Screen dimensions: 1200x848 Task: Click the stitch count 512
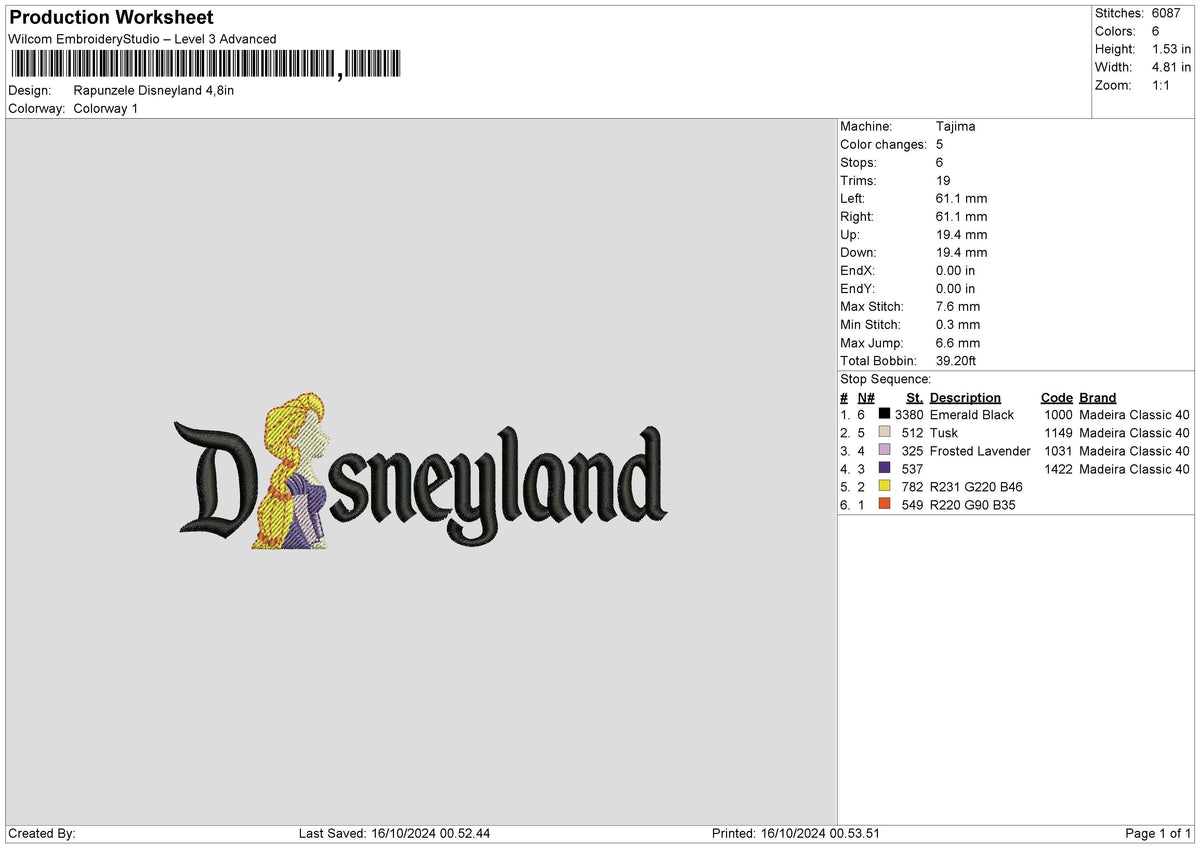click(x=912, y=432)
